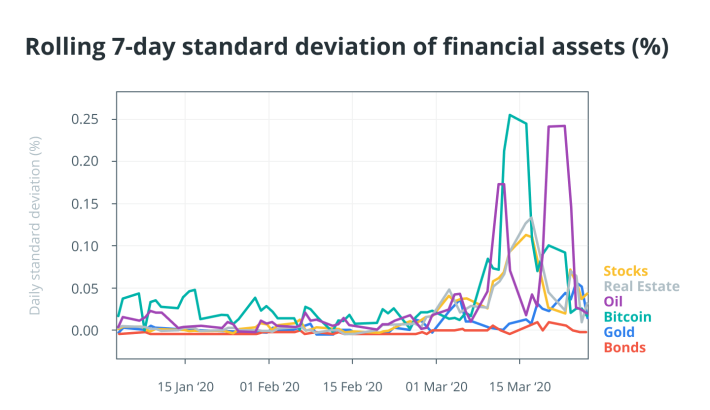Click the 0.25 y-axis value
This screenshot has width=710, height=410.
85,119
